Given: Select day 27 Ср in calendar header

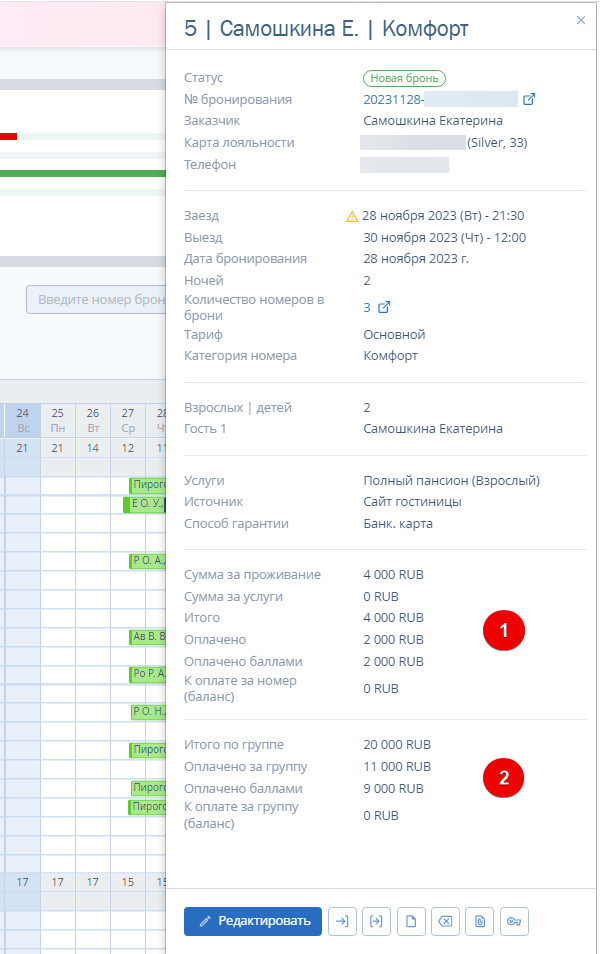Looking at the screenshot, I should tap(128, 420).
